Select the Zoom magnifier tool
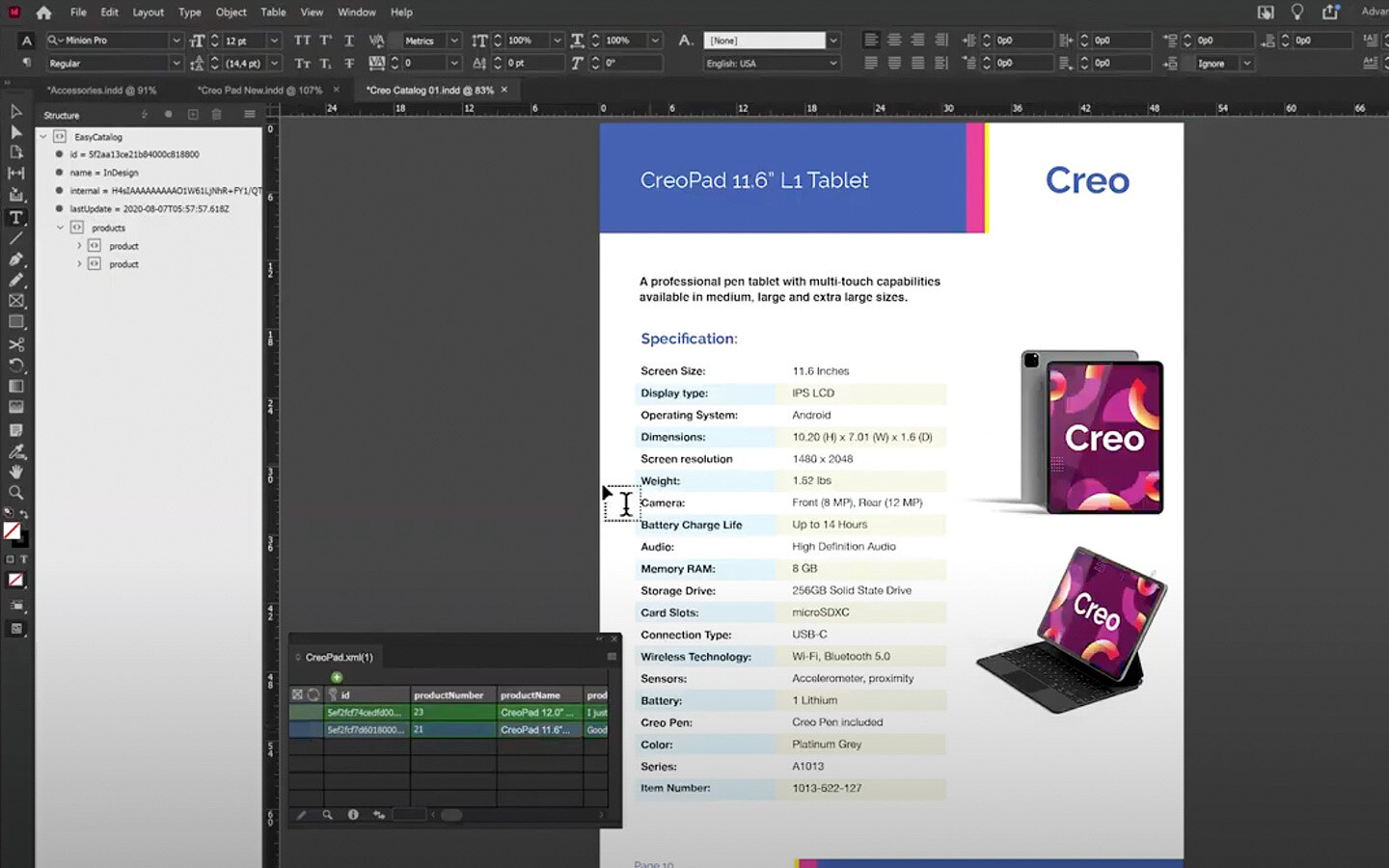Image resolution: width=1389 pixels, height=868 pixels. (15, 493)
